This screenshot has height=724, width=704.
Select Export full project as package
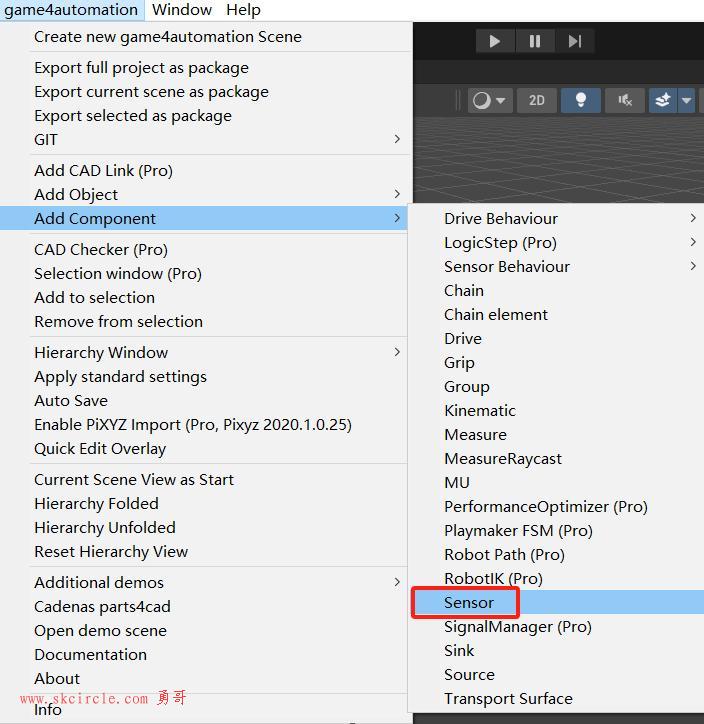[205, 68]
